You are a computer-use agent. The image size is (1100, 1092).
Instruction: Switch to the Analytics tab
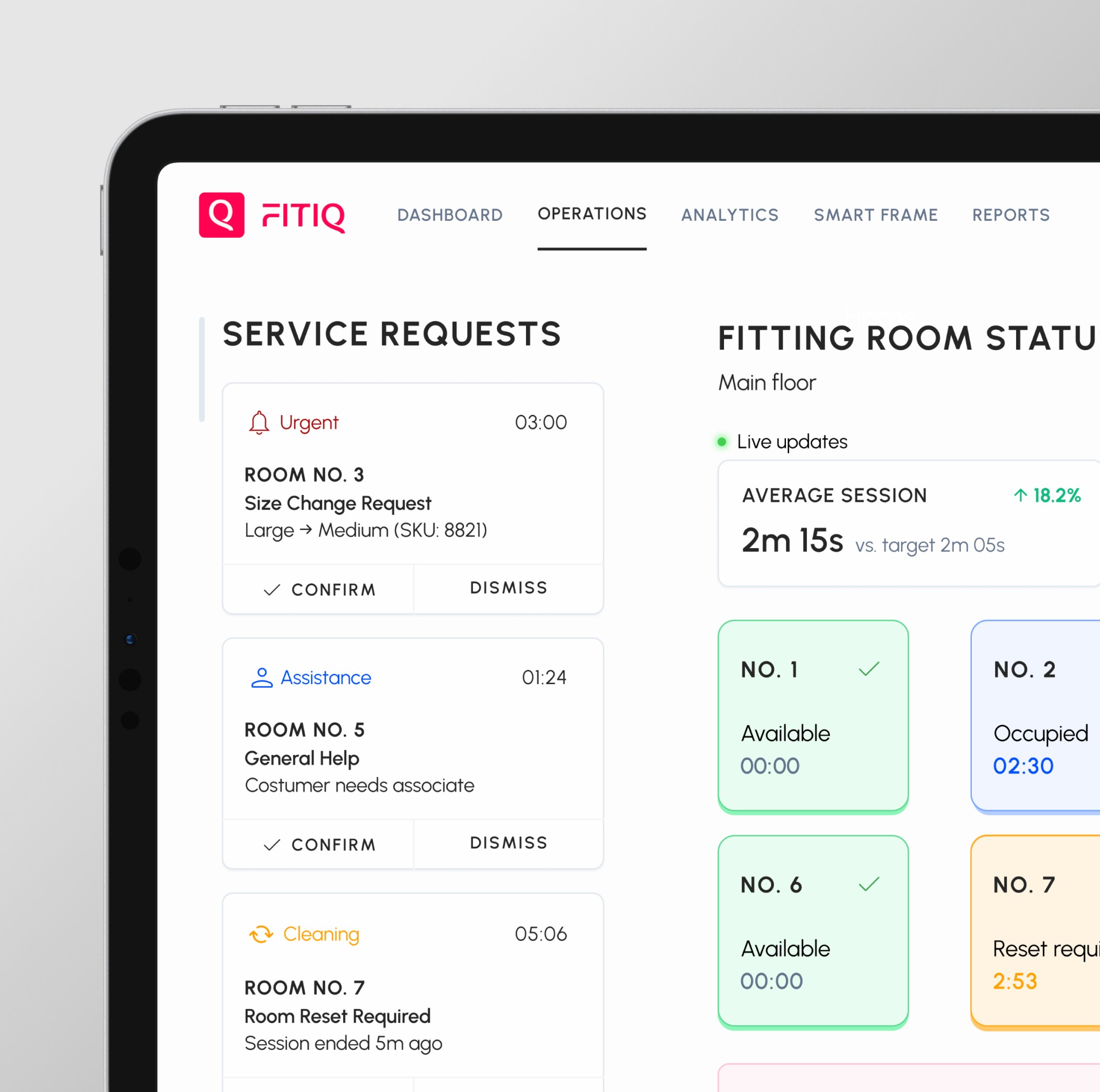point(730,215)
